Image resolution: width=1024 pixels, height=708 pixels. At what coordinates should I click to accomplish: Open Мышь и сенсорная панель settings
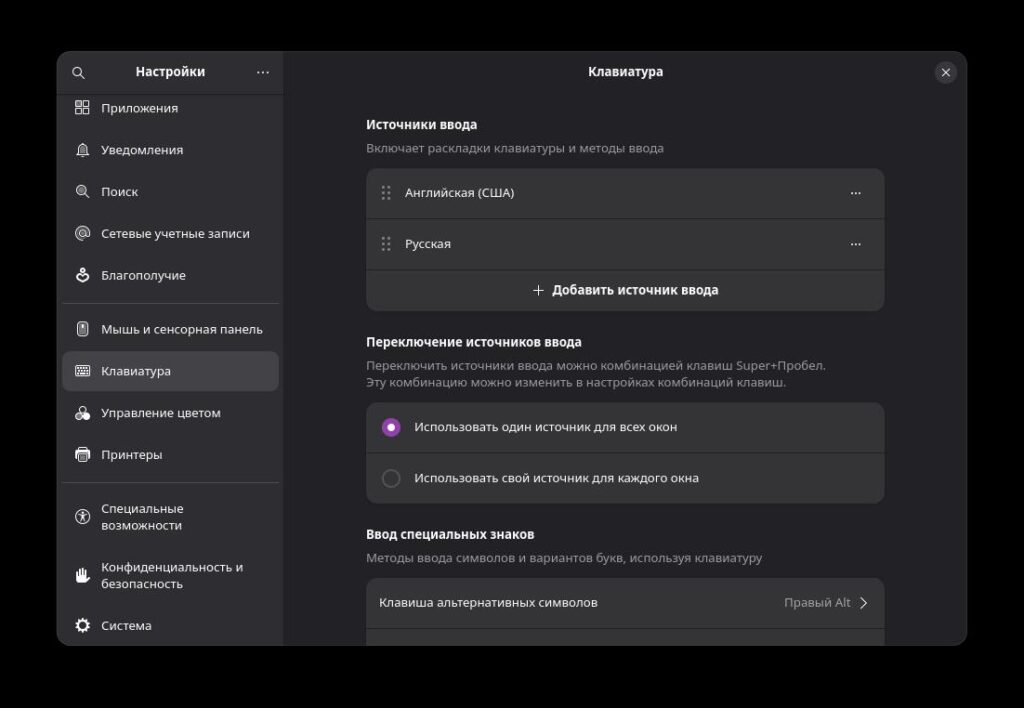click(x=181, y=329)
